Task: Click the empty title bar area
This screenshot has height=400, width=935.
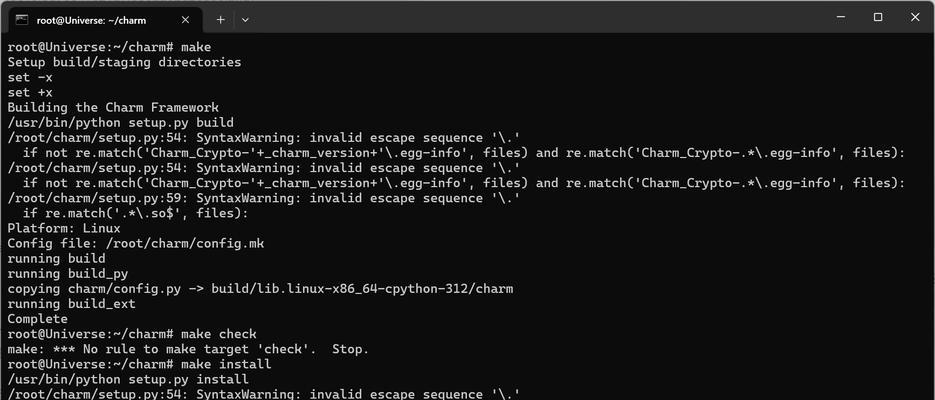Action: [x=537, y=17]
